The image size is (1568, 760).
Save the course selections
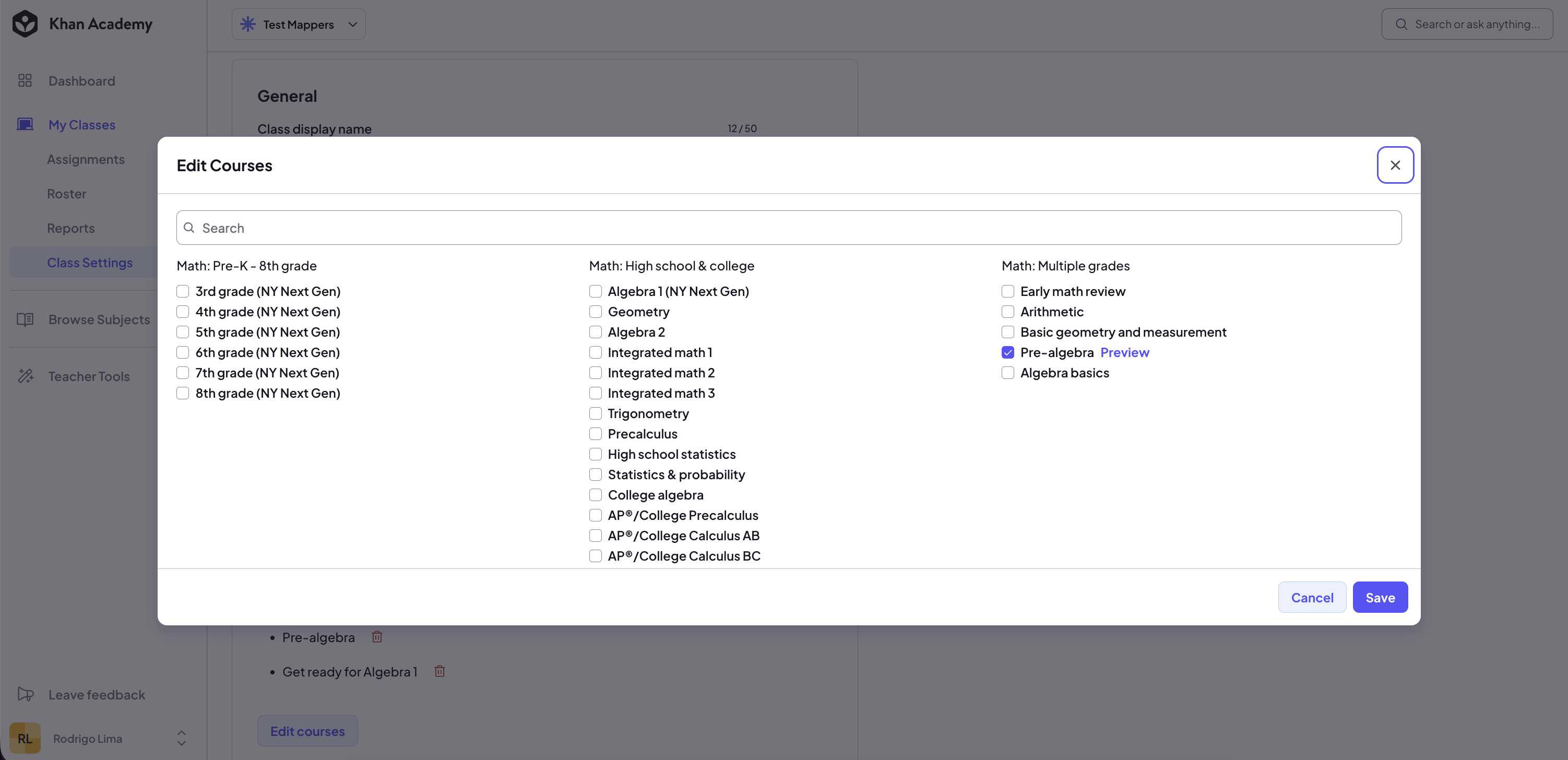tap(1380, 597)
